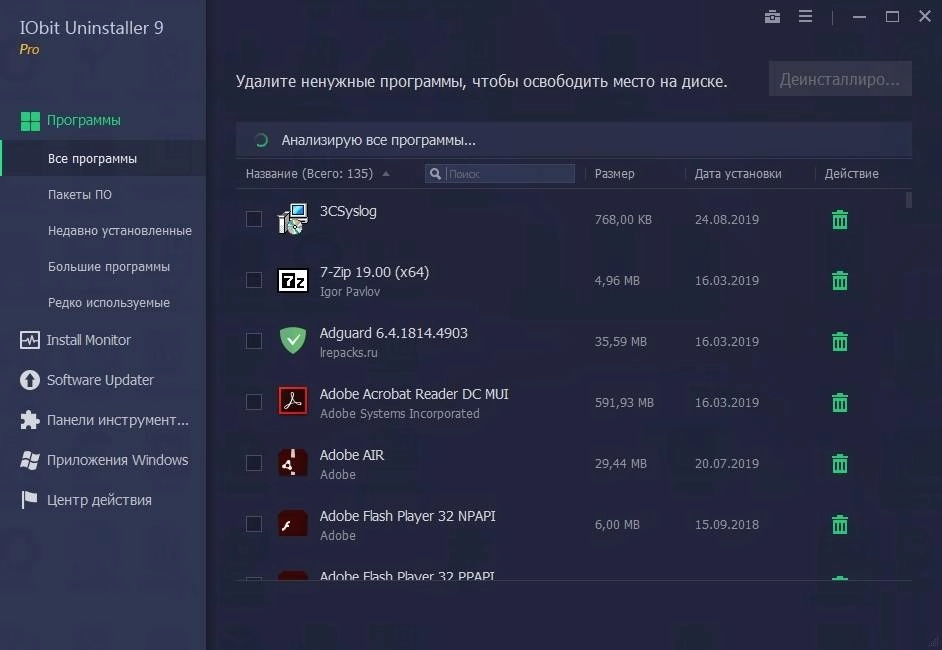Click the 7-Zip program icon
The width and height of the screenshot is (942, 650).
pos(293,280)
